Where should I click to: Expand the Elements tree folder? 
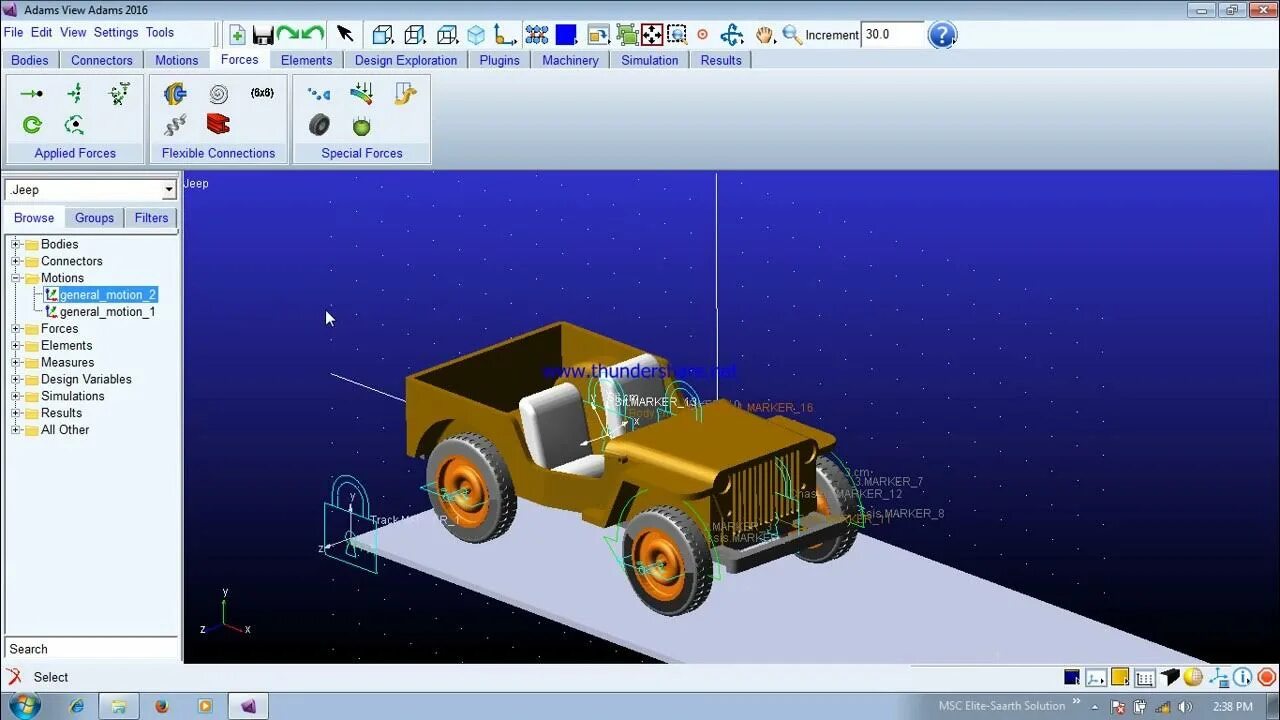point(16,345)
